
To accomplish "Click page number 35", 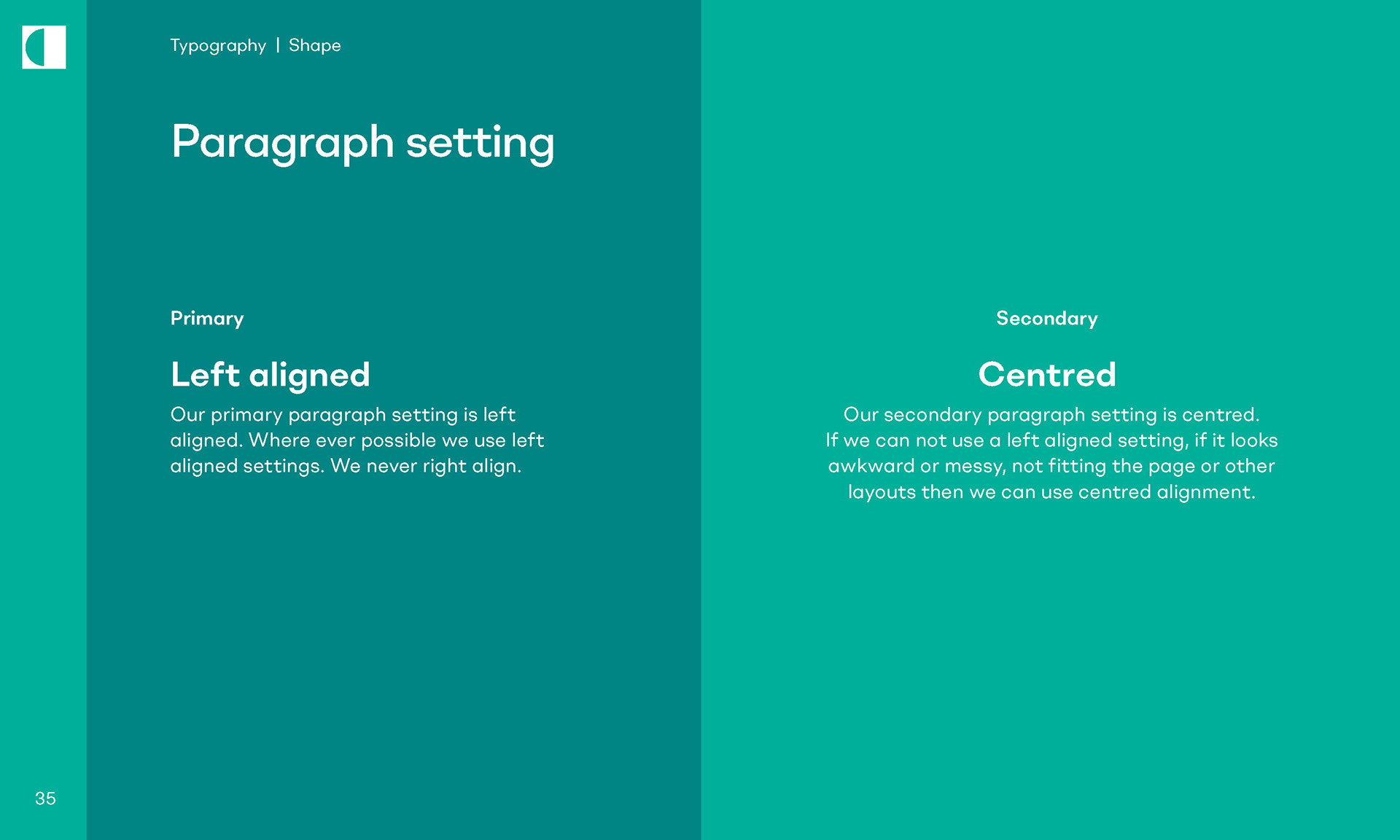I will [45, 798].
